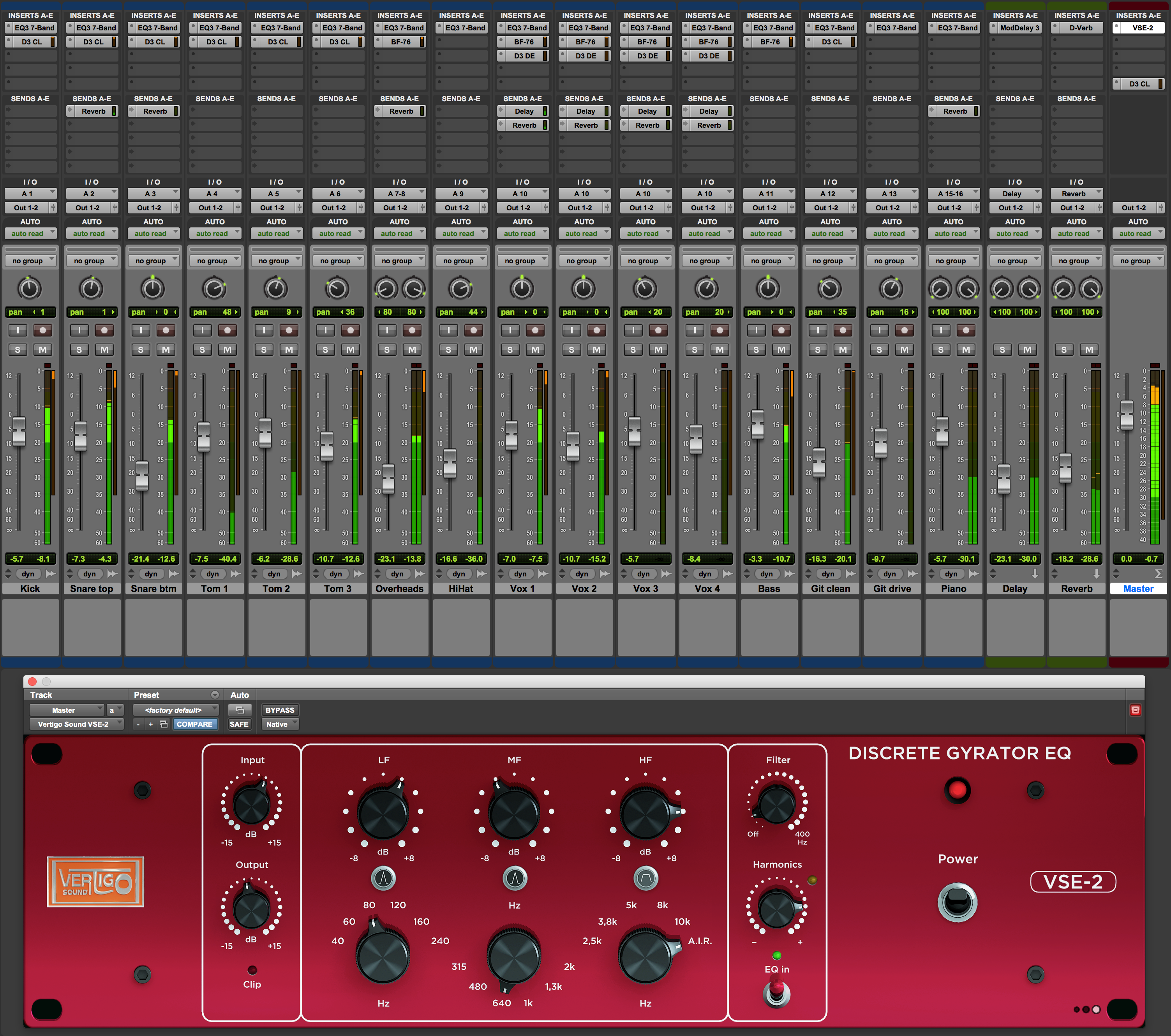Click the Auto header in plugin window
Viewport: 1171px width, 1036px height.
[240, 695]
